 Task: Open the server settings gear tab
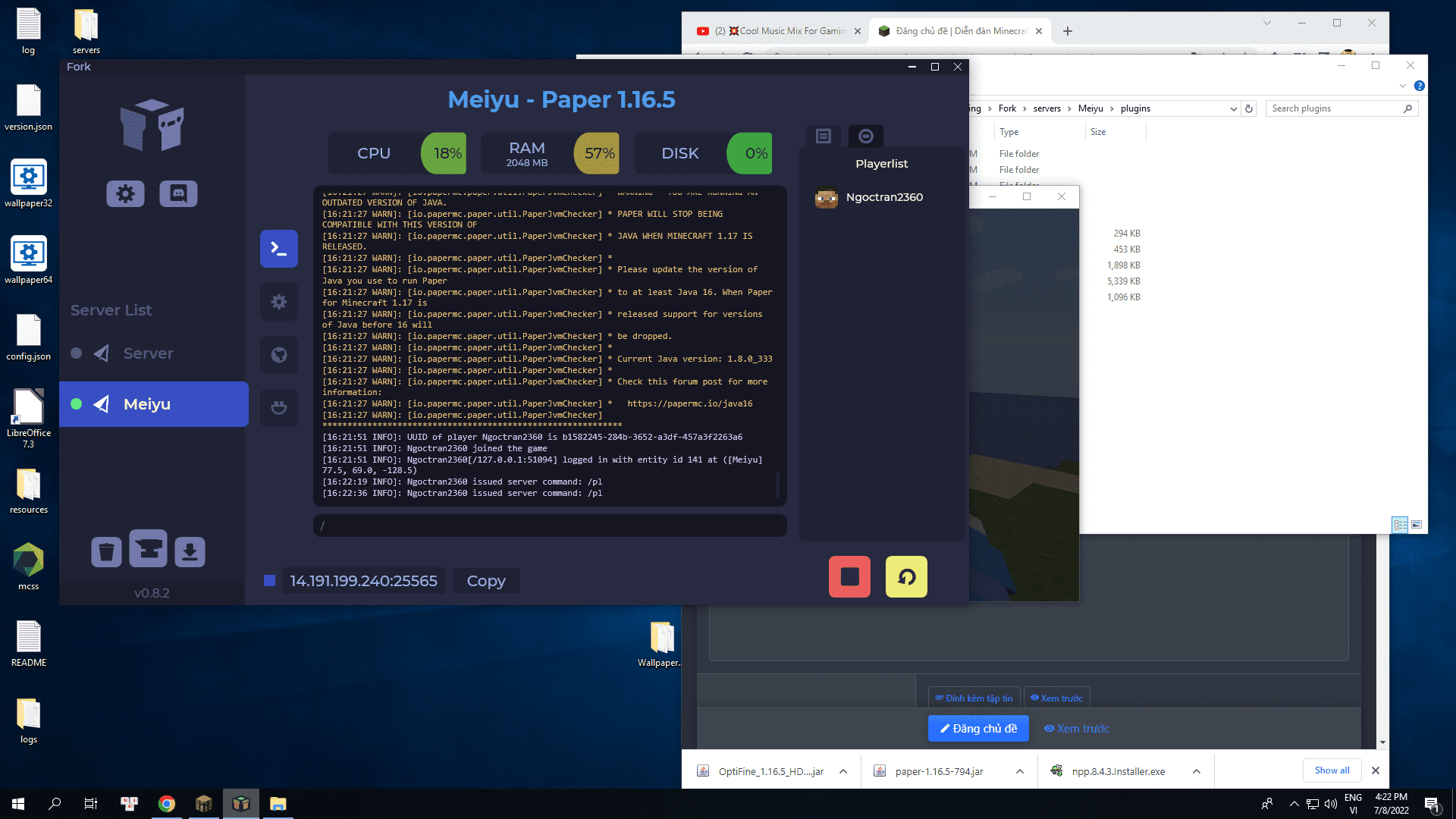tap(278, 302)
